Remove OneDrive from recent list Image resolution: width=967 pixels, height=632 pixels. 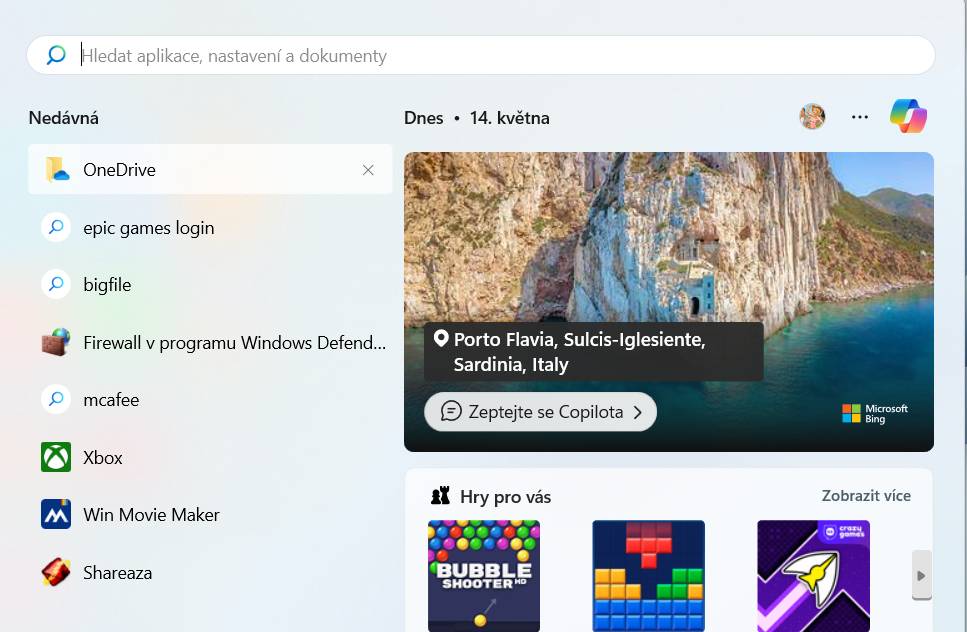[x=368, y=170]
